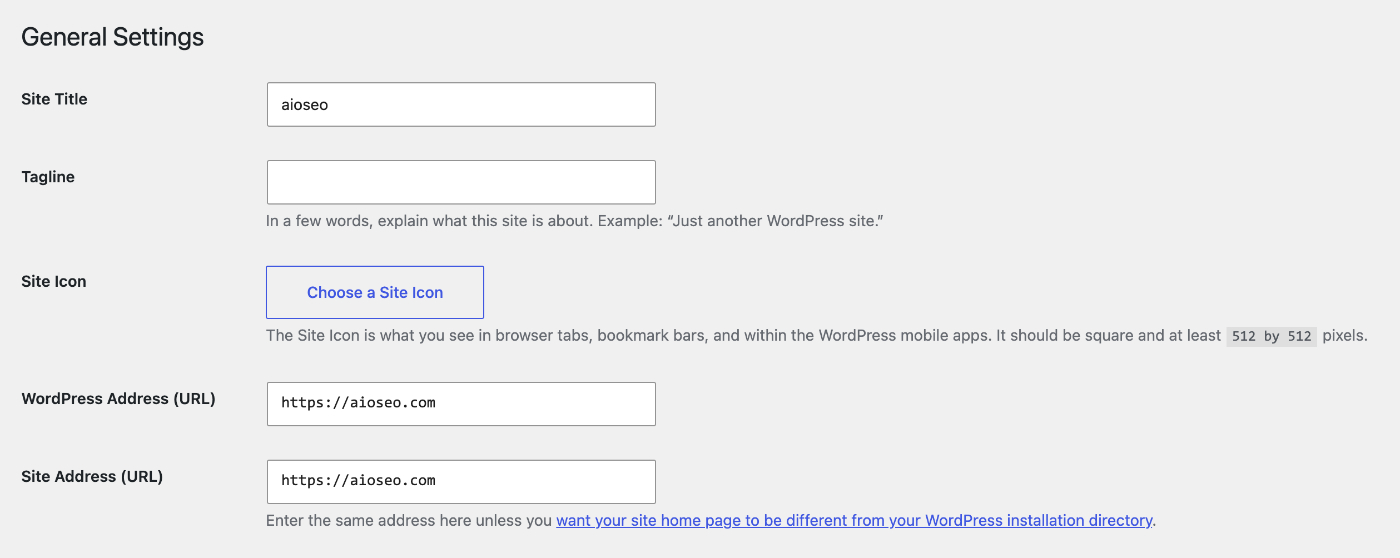Image resolution: width=1400 pixels, height=558 pixels.
Task: Click the Choose a Site Icon button
Action: (x=375, y=292)
